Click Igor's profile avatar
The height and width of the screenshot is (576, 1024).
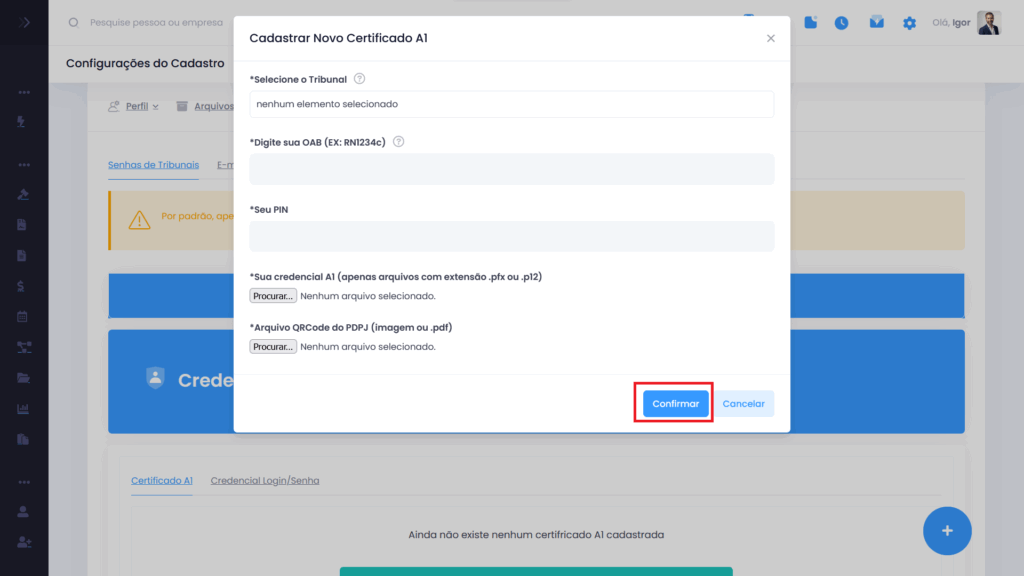(989, 23)
